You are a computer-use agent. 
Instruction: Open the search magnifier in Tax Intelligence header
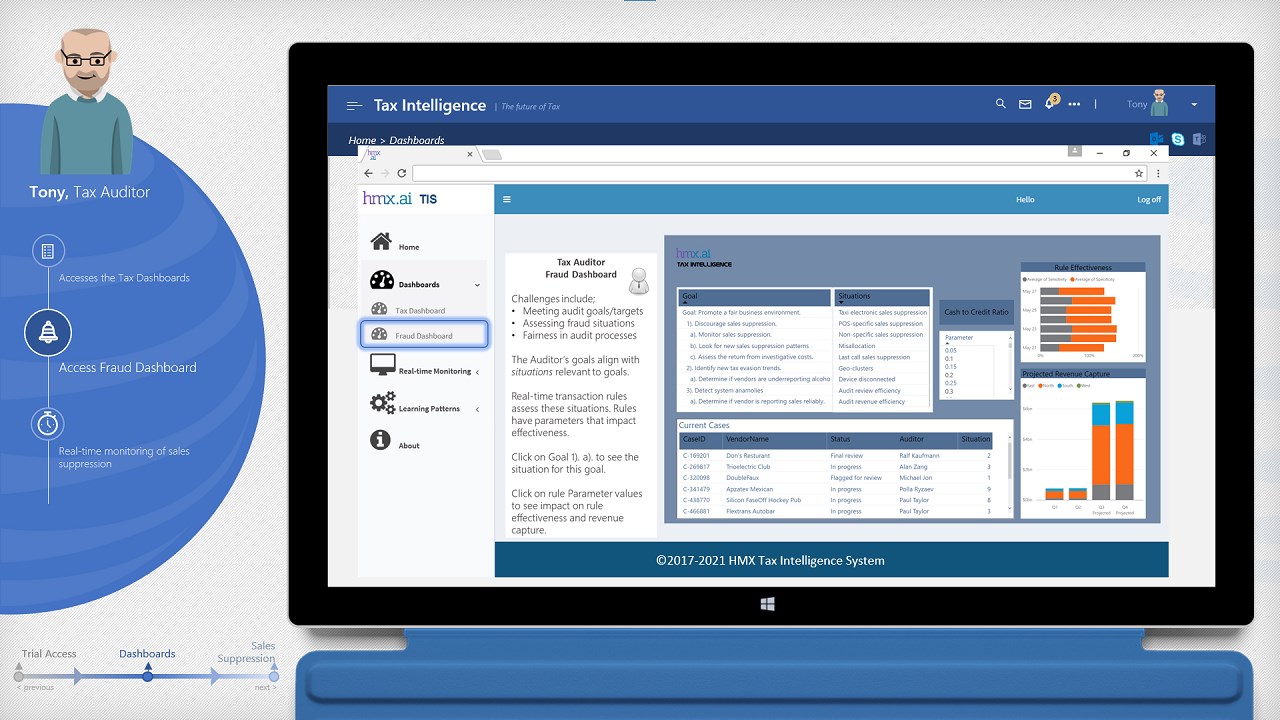click(x=1001, y=104)
